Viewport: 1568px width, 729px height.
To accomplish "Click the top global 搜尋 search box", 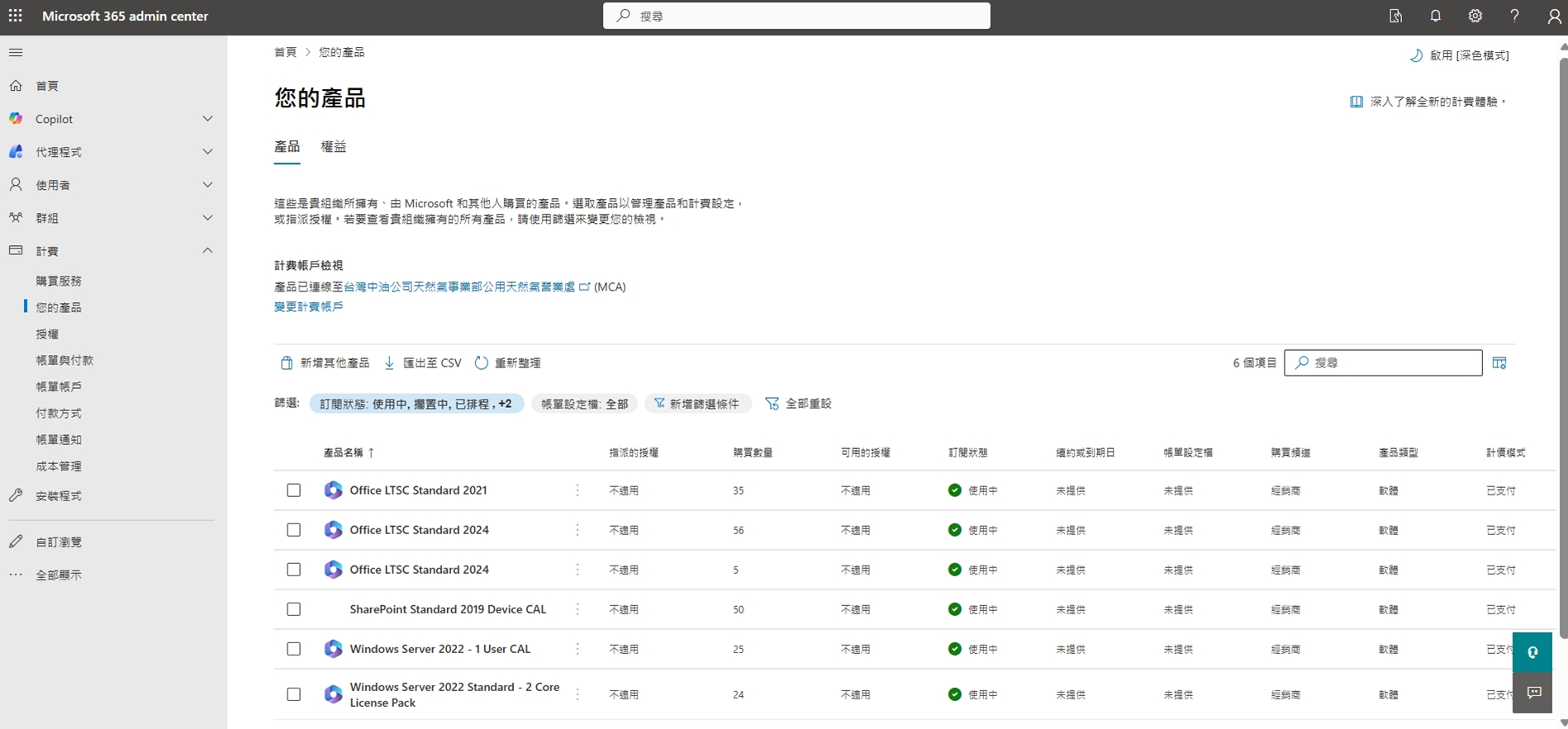I will (796, 16).
